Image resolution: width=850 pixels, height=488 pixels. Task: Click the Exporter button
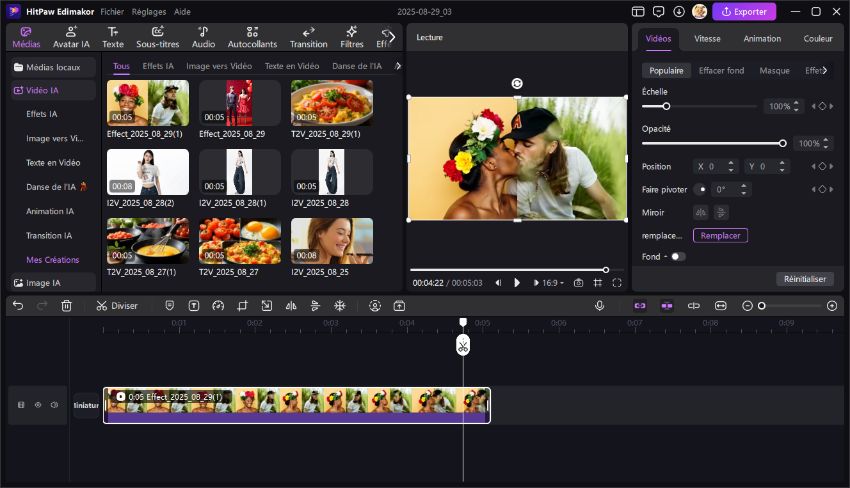click(x=744, y=11)
